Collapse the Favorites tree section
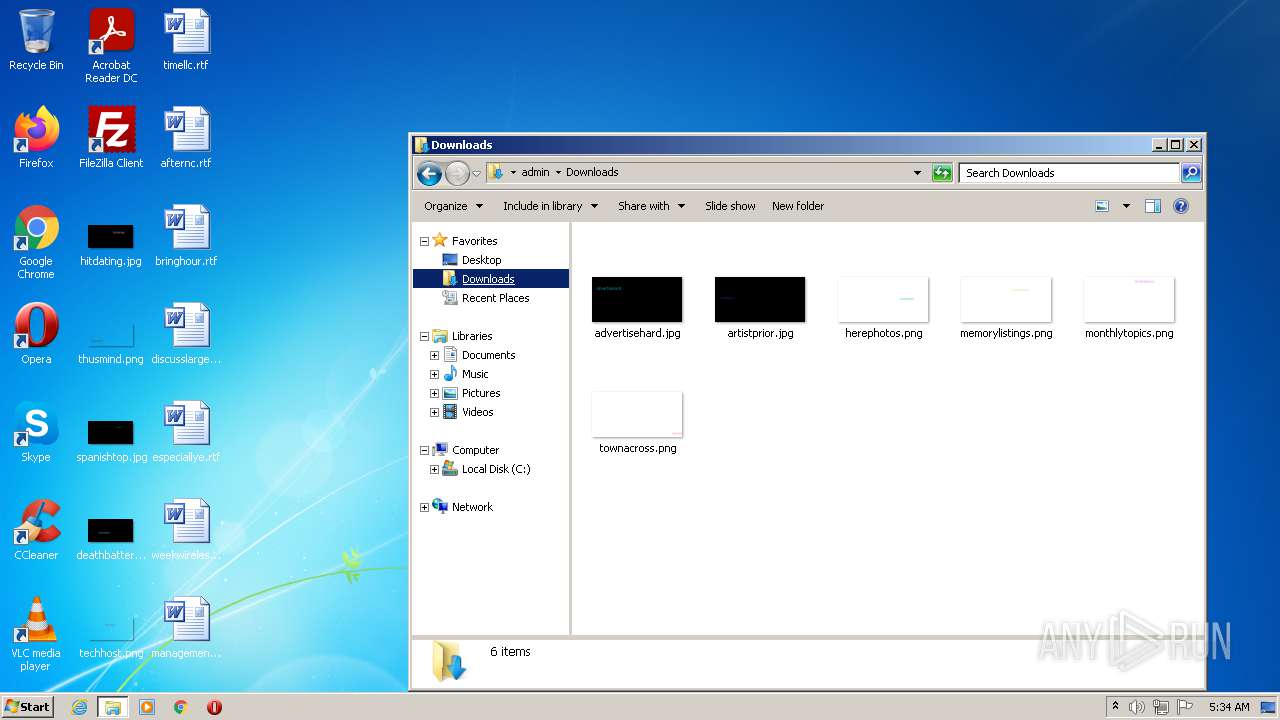The height and width of the screenshot is (720, 1280). pyautogui.click(x=424, y=241)
